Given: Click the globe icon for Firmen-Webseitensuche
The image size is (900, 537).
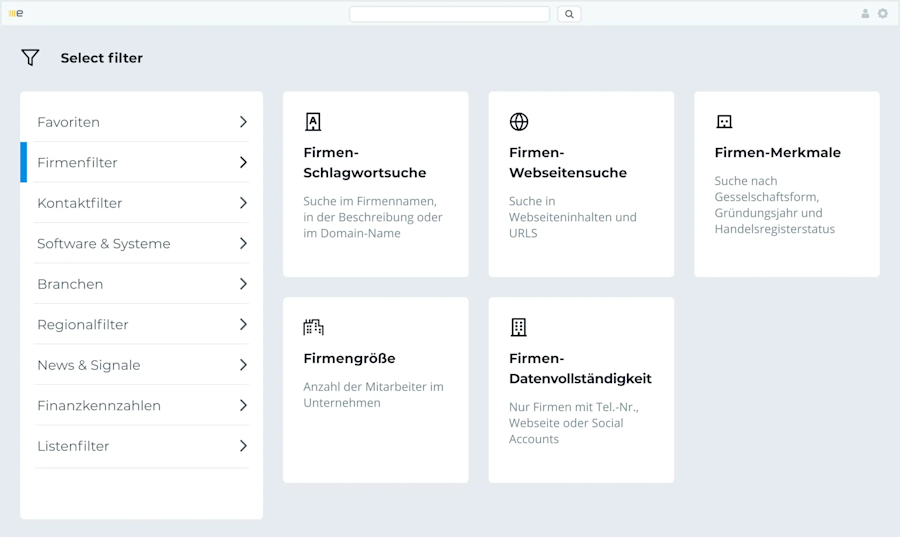Looking at the screenshot, I should point(519,122).
